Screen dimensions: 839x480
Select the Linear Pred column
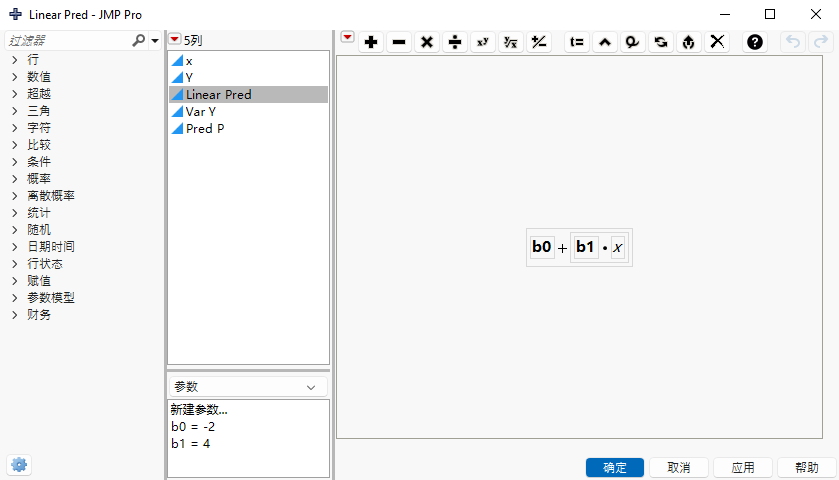248,94
